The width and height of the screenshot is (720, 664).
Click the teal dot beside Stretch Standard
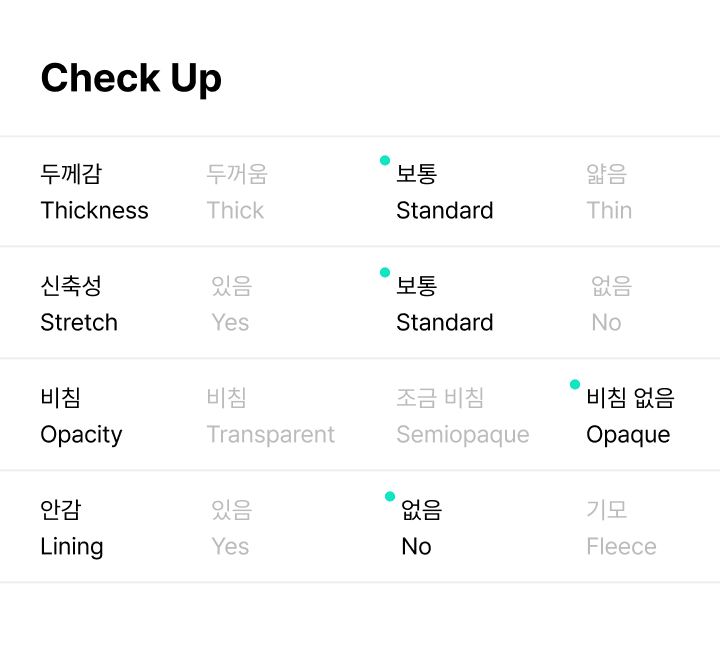tap(385, 272)
